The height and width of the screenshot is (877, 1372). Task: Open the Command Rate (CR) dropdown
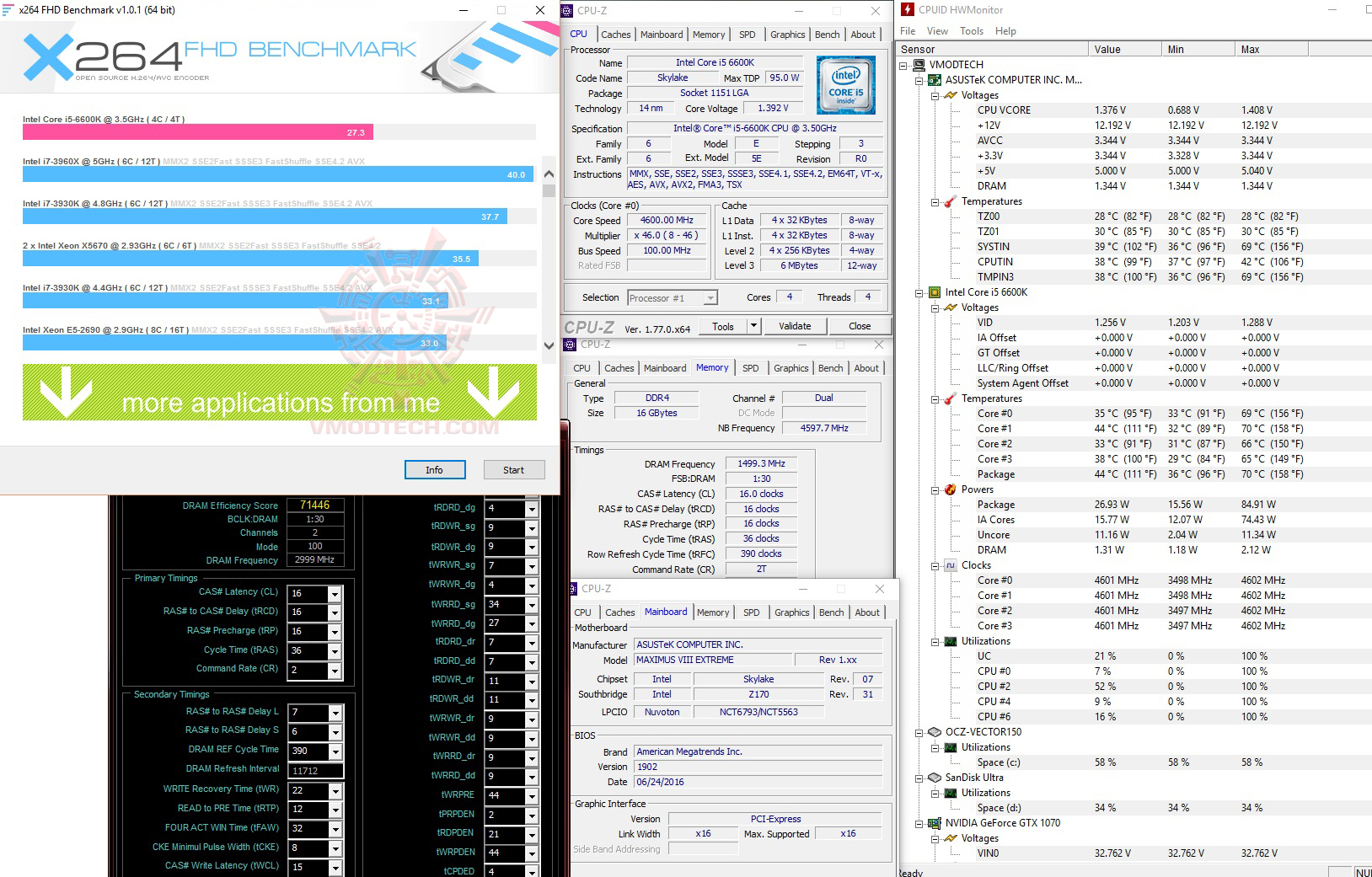335,671
